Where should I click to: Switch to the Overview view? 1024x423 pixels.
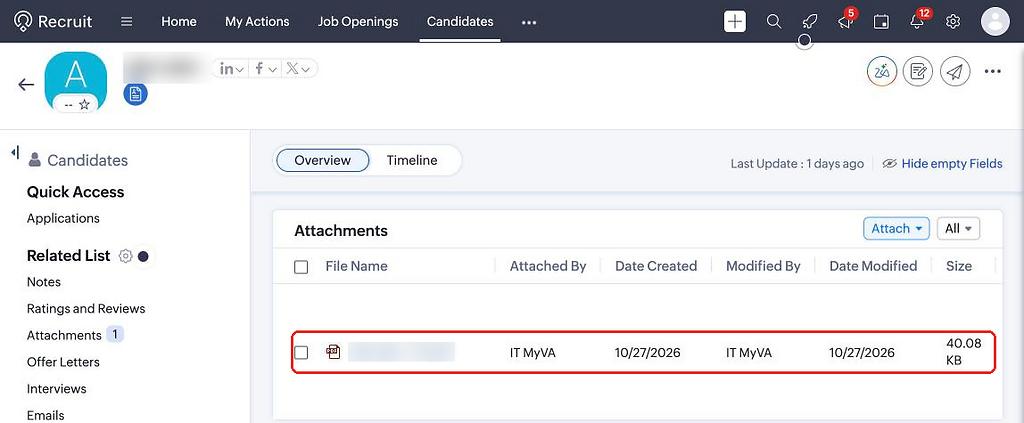click(x=323, y=161)
